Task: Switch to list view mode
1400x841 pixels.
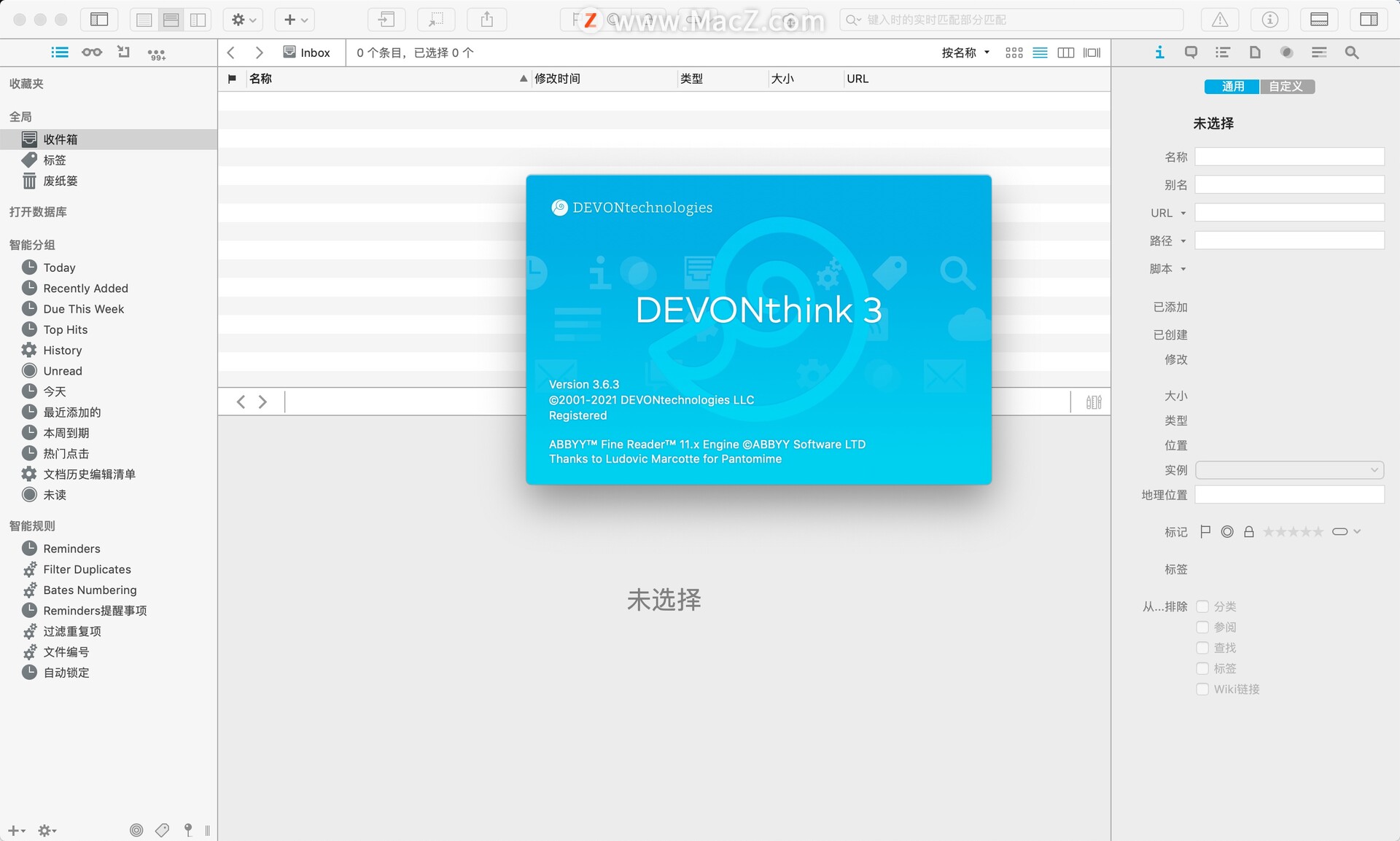Action: [1040, 52]
